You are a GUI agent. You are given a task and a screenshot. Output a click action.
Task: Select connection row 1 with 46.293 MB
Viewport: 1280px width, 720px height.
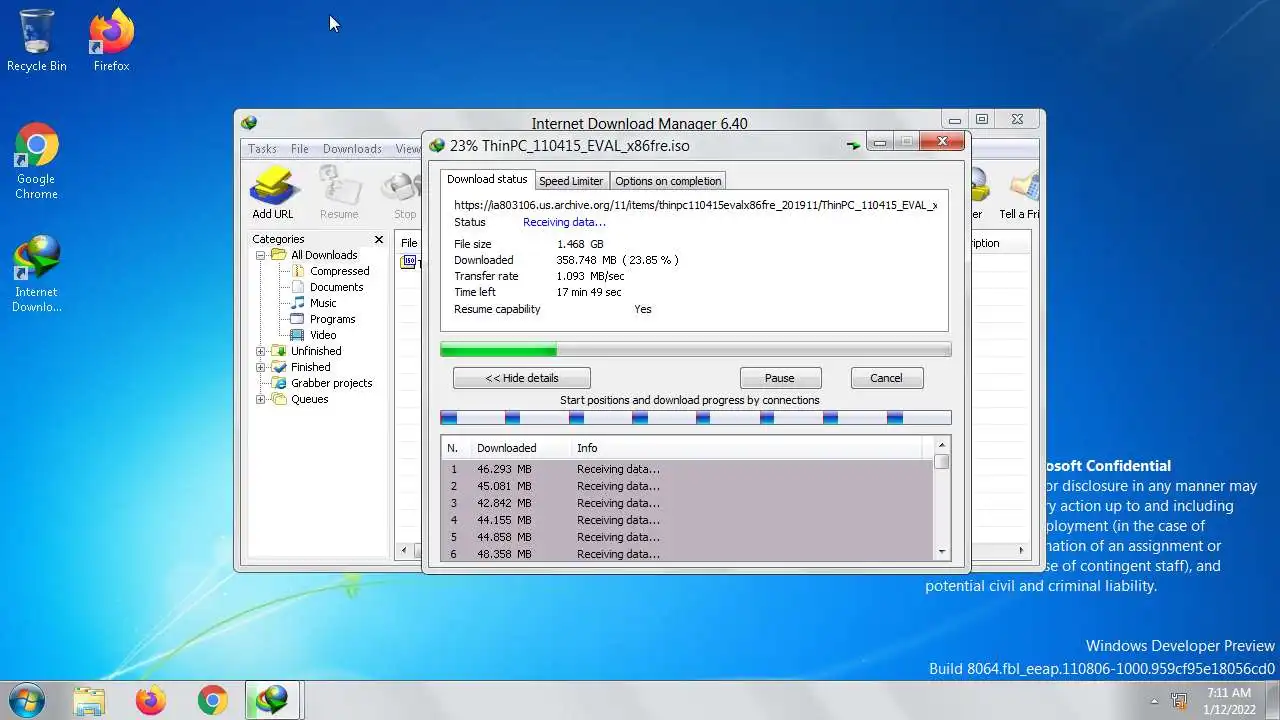coord(687,469)
